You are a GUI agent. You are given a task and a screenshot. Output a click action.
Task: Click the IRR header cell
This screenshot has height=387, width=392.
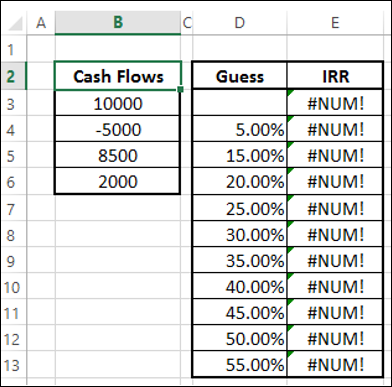tap(335, 76)
